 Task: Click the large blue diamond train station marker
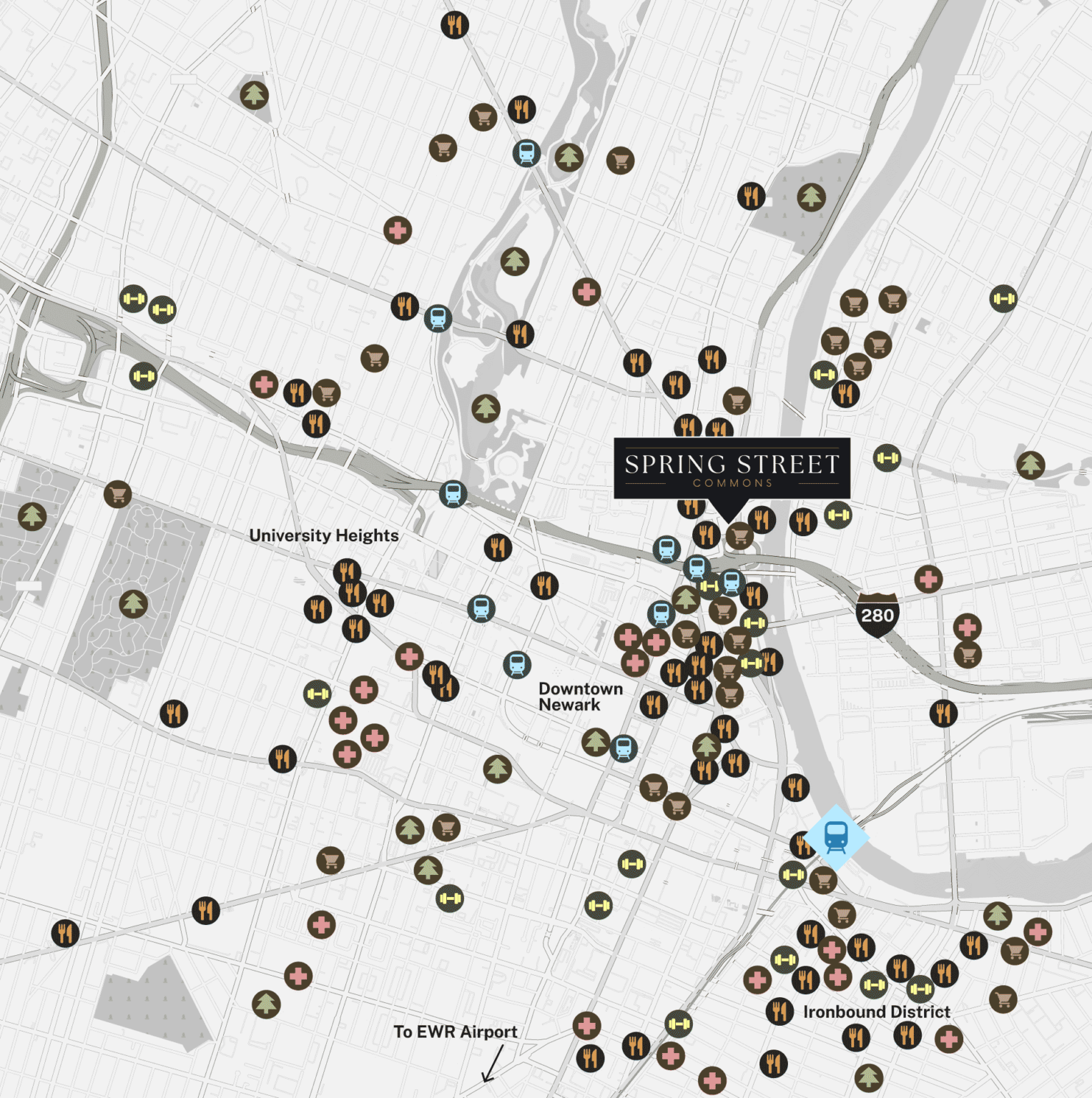click(836, 837)
